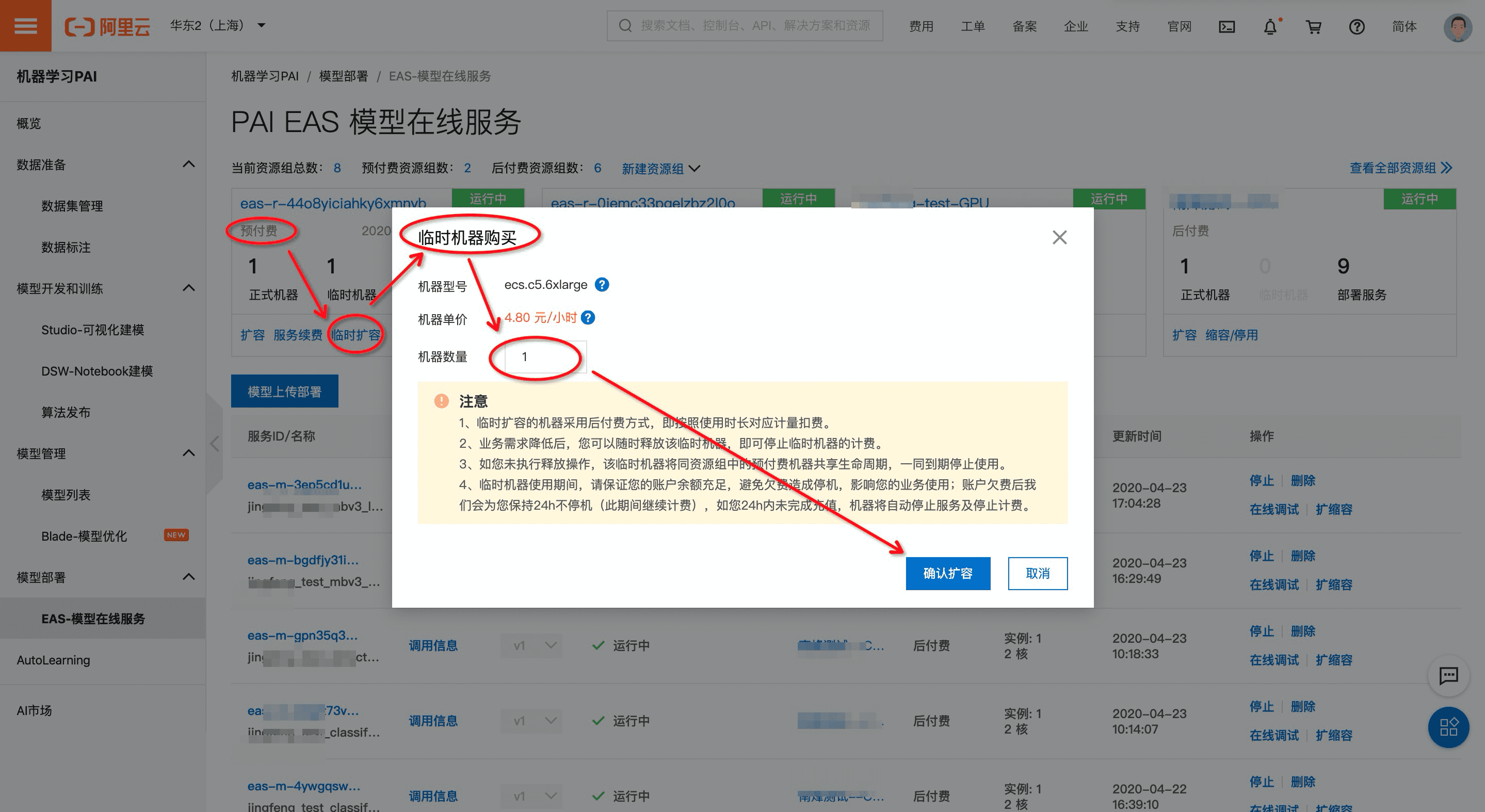Collapse the 模型管理 sidebar section
This screenshot has height=812, width=1485.
pos(188,453)
